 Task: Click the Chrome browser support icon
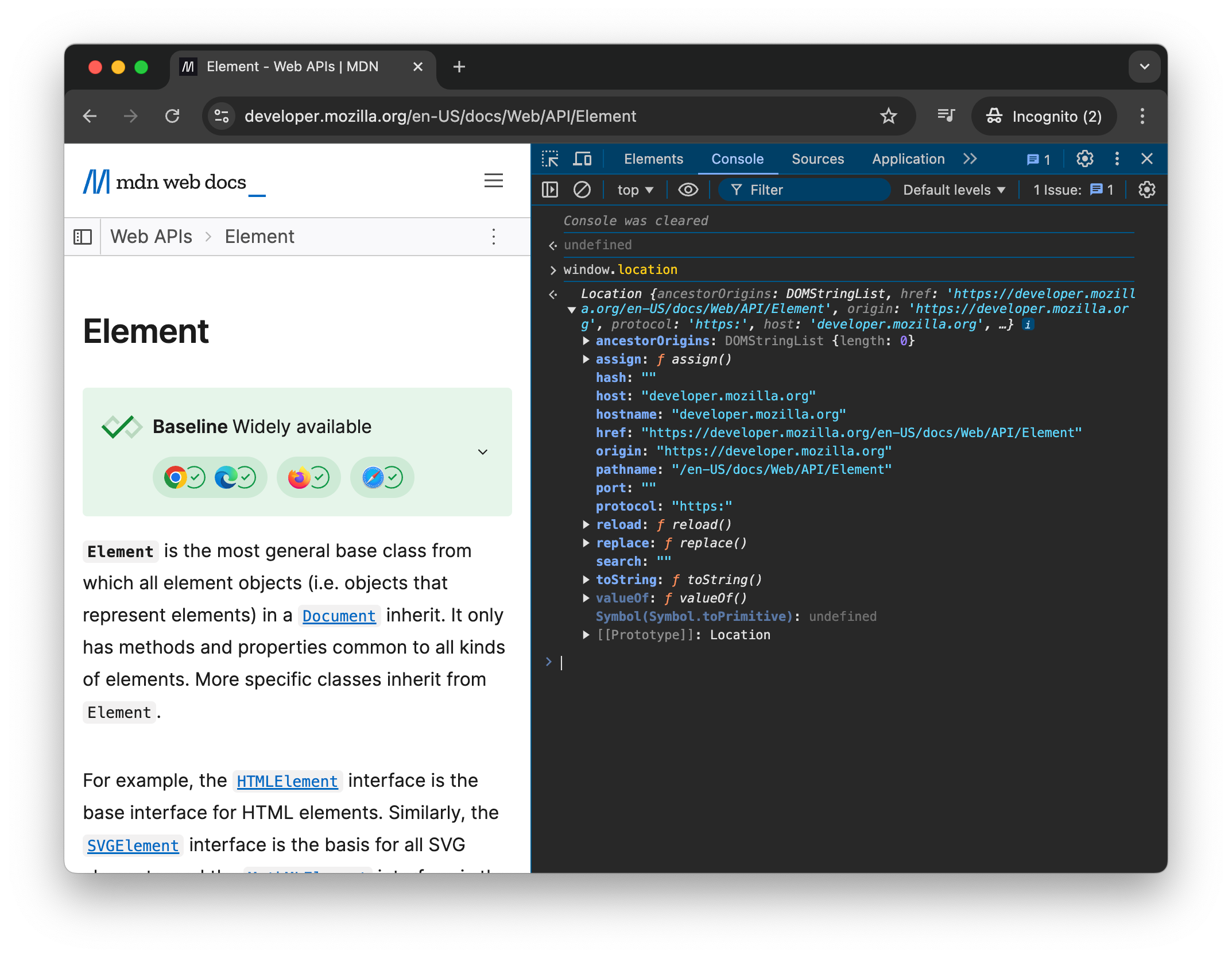[x=175, y=477]
